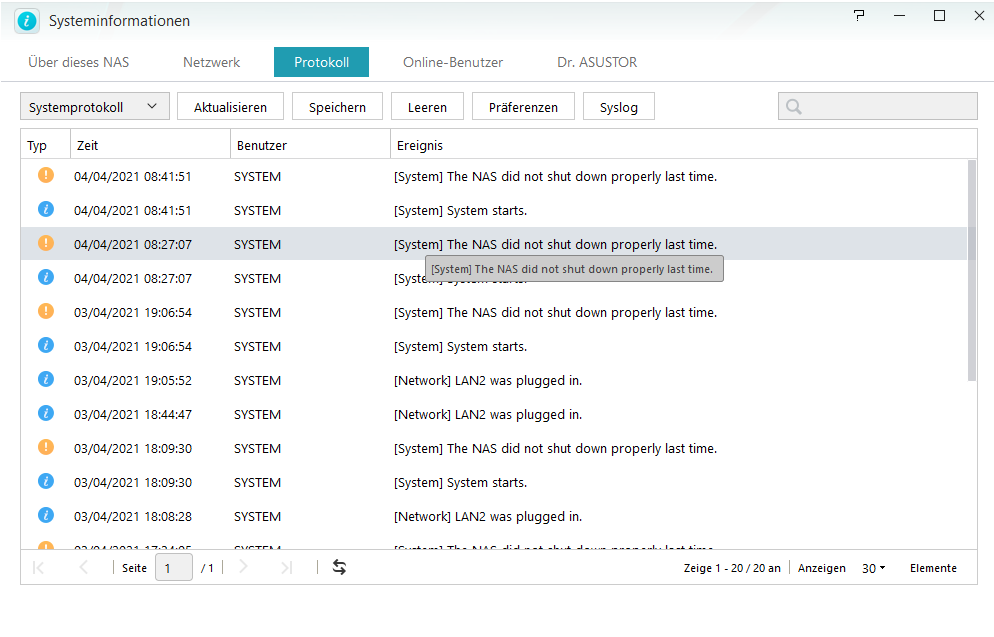
Task: Click the warning icon for 03/04/2021 18:09:30
Action: coord(46,447)
